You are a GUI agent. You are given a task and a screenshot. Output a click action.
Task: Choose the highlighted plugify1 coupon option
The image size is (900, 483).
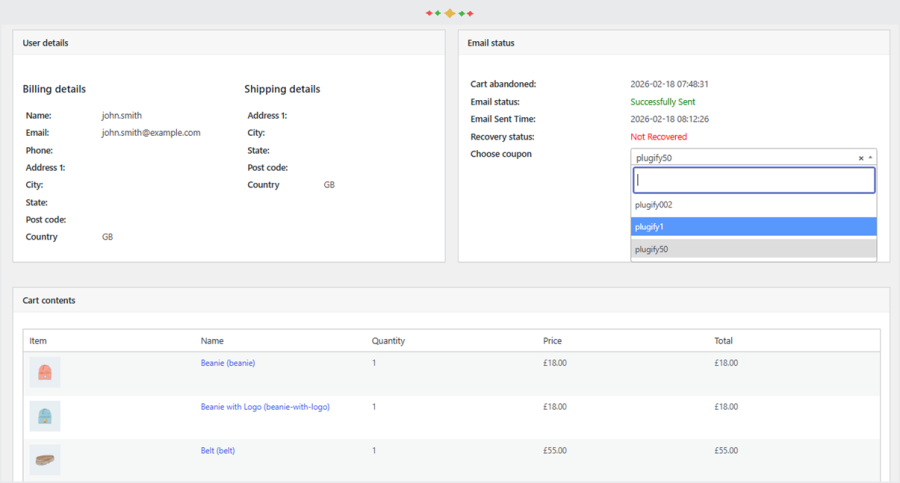point(754,227)
